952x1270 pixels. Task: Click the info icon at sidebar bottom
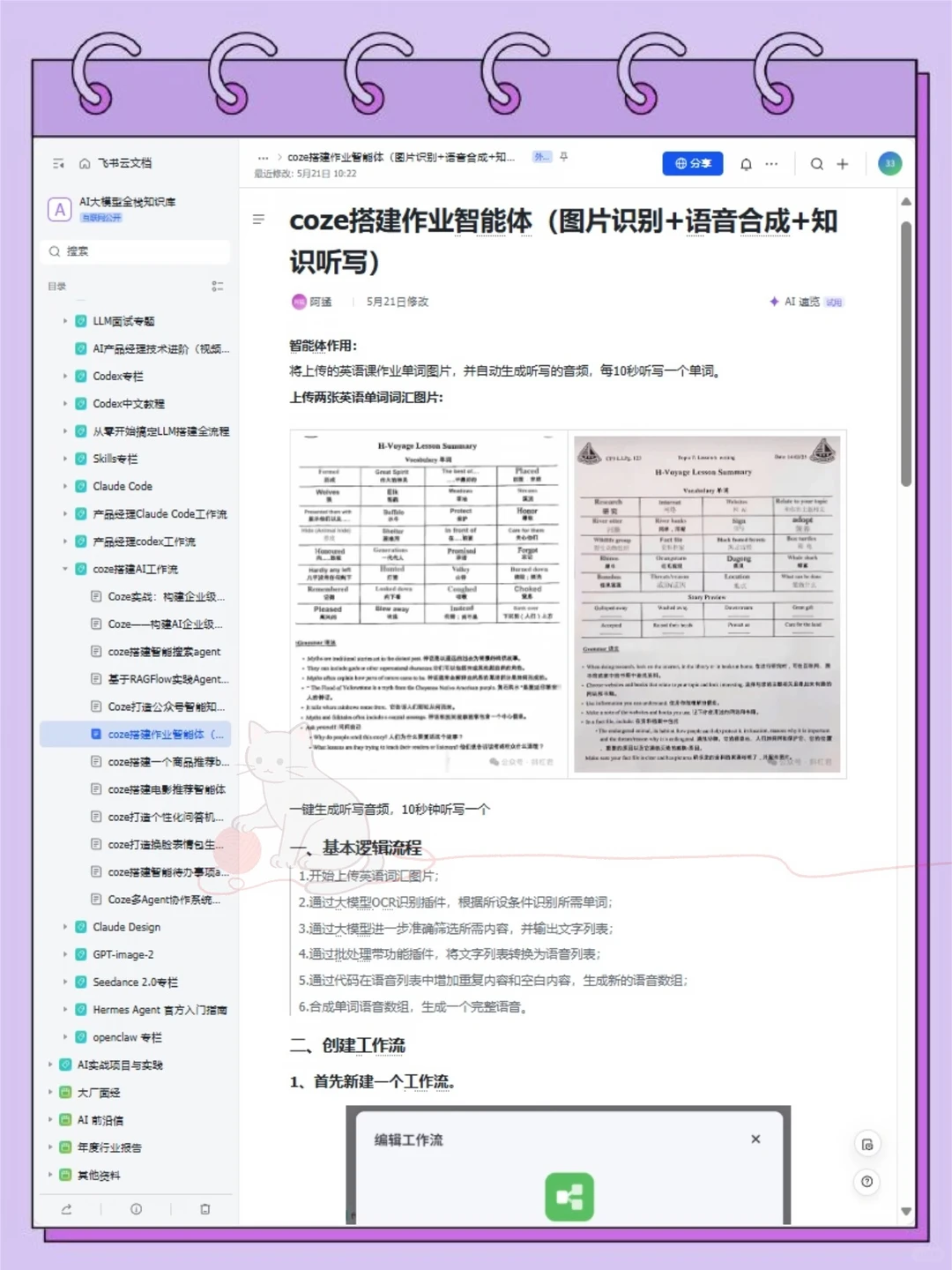coord(136,1209)
